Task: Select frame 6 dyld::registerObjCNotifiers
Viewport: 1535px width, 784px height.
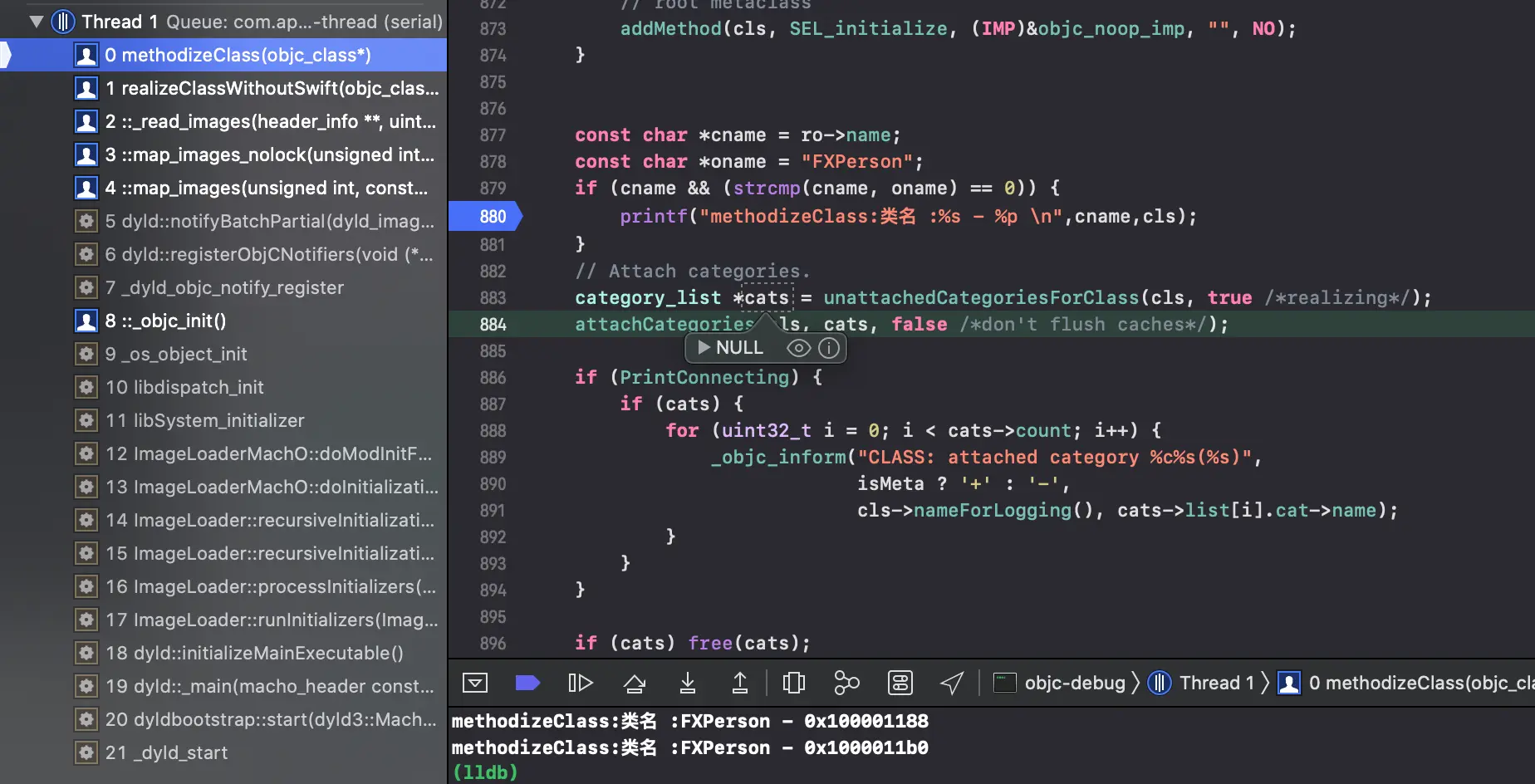Action: (223, 254)
